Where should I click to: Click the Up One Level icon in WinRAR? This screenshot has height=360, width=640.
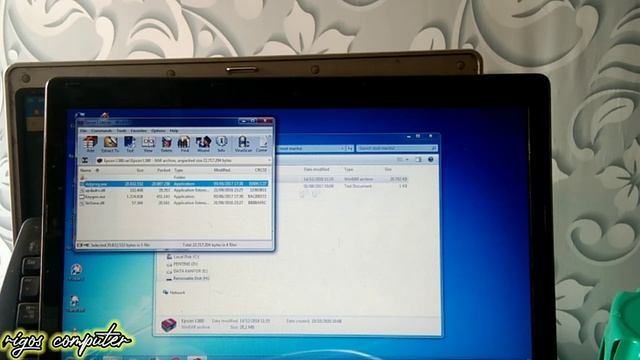tap(85, 160)
